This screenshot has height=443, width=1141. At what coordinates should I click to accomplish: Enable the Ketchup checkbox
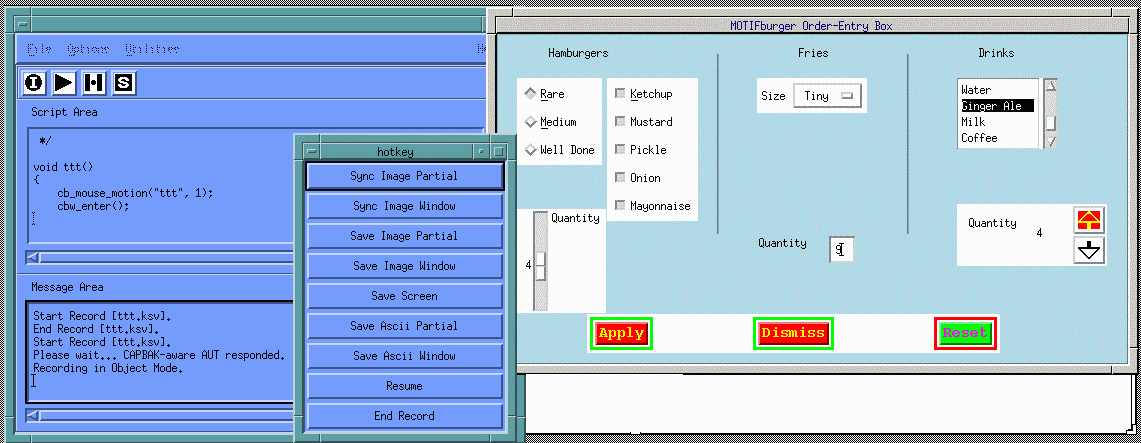pyautogui.click(x=620, y=94)
